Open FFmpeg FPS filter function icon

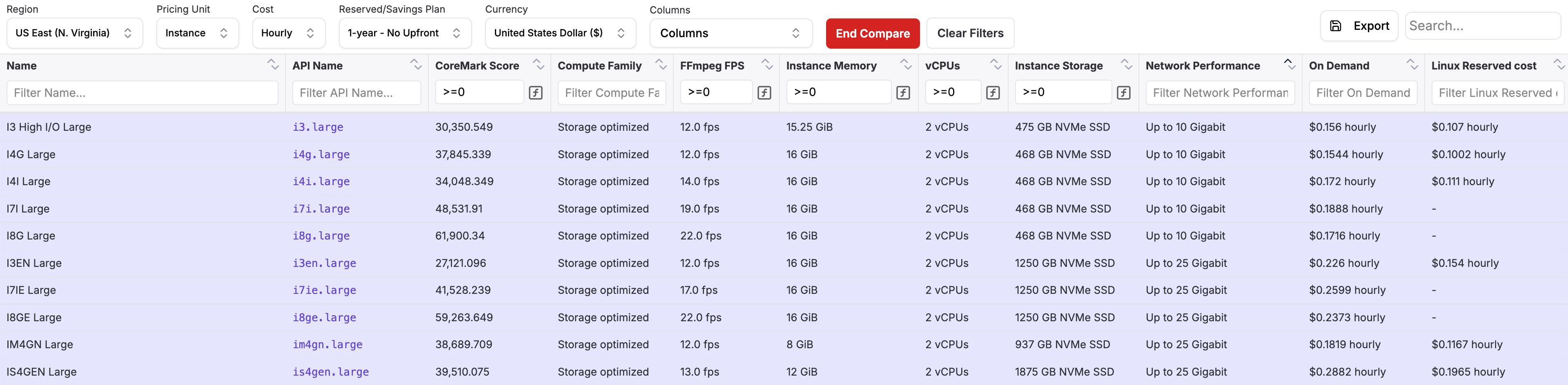coord(764,93)
